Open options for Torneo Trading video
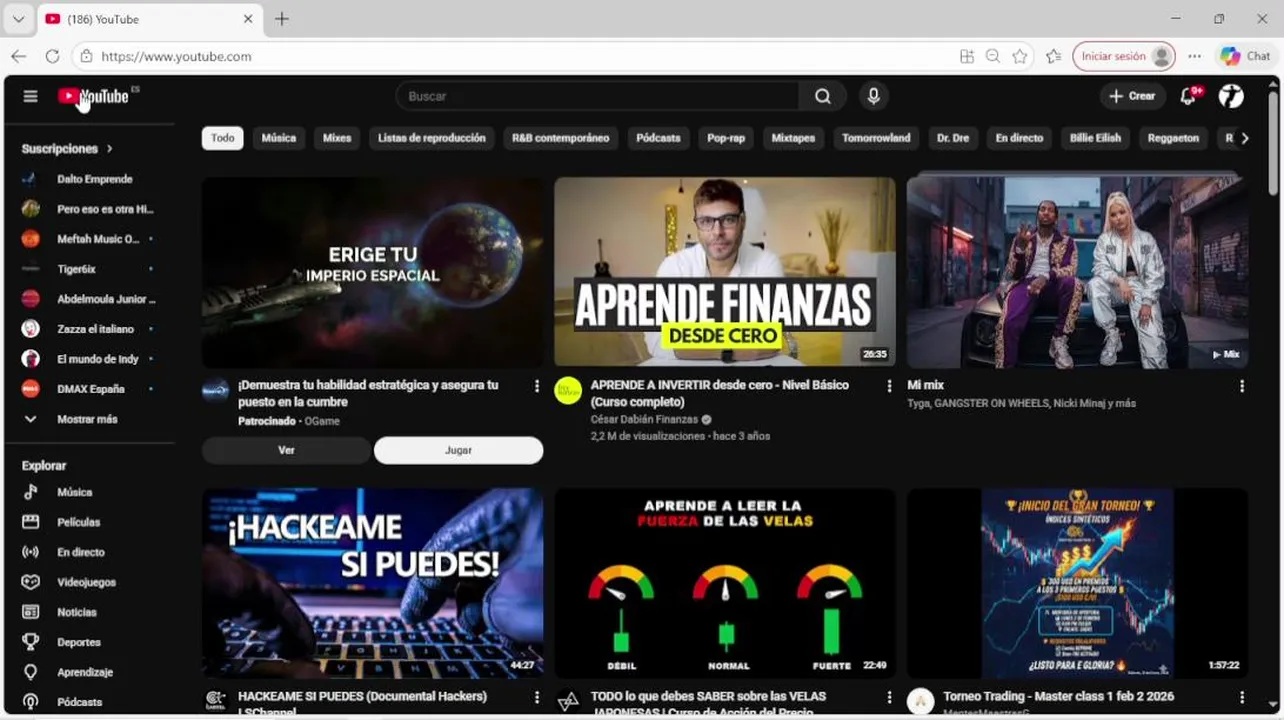The height and width of the screenshot is (720, 1284). click(x=1242, y=697)
